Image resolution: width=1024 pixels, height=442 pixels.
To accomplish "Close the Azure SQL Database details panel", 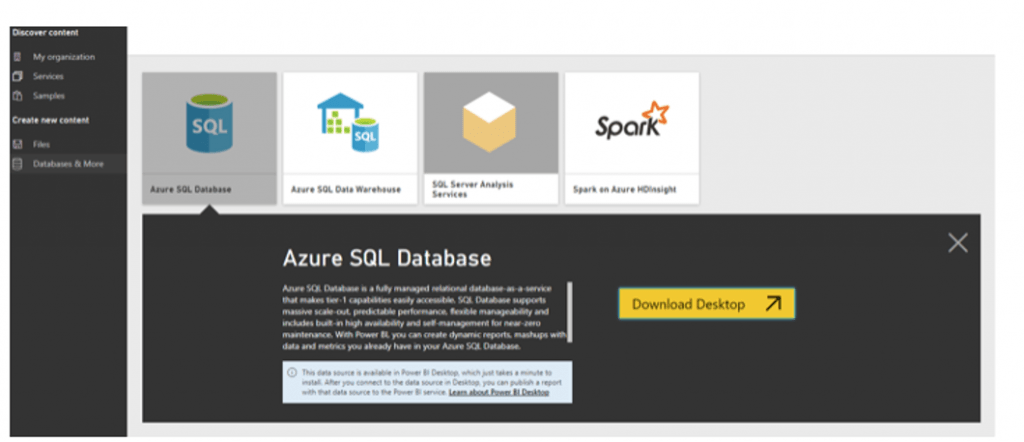I will (957, 243).
